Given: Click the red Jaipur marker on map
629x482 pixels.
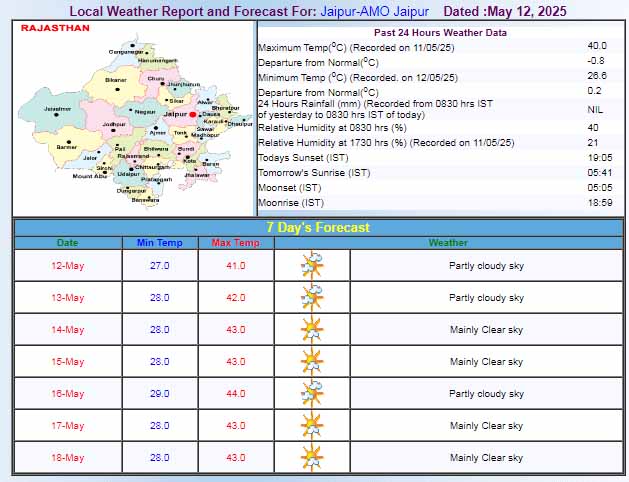Looking at the screenshot, I should click(x=193, y=115).
